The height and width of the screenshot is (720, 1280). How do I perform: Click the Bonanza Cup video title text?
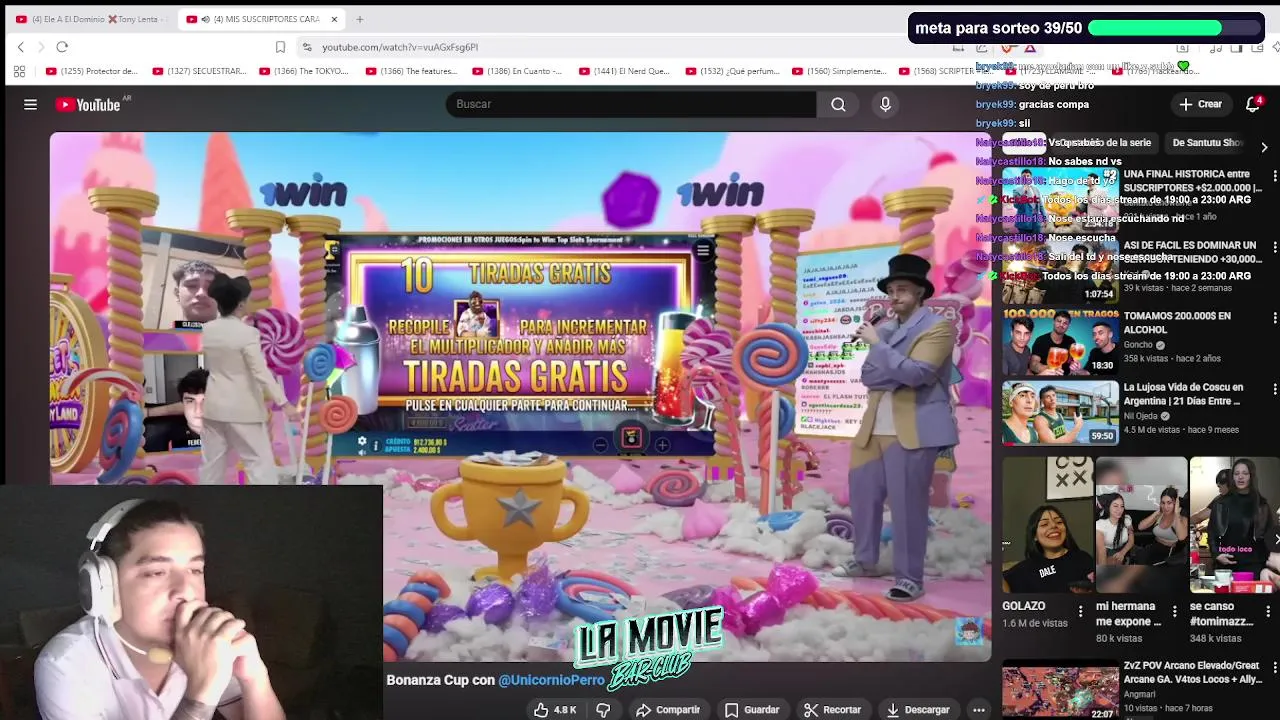point(496,680)
